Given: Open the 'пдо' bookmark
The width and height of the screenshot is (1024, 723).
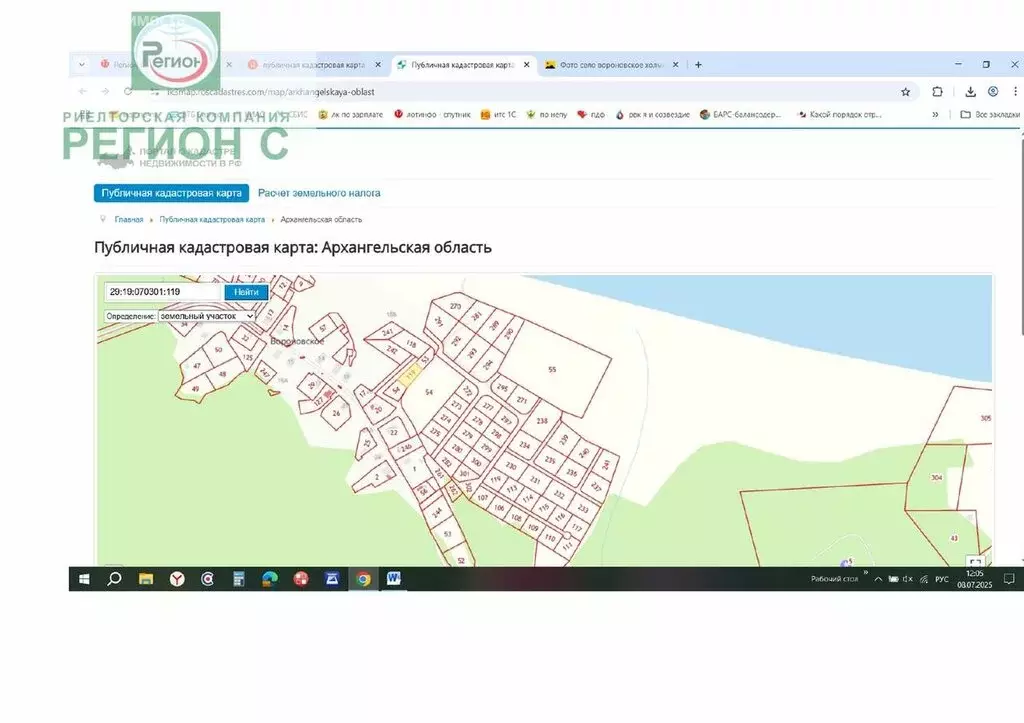Looking at the screenshot, I should (590, 114).
